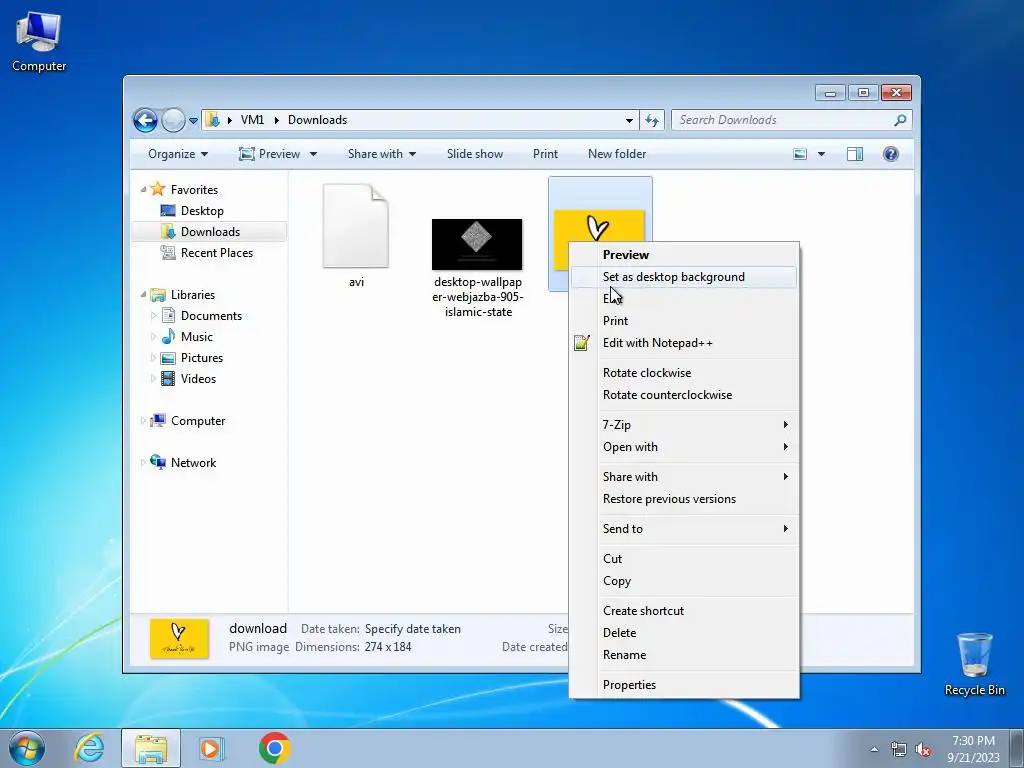Image resolution: width=1024 pixels, height=768 pixels.
Task: Go back using the Explorer Back arrow
Action: click(x=145, y=120)
